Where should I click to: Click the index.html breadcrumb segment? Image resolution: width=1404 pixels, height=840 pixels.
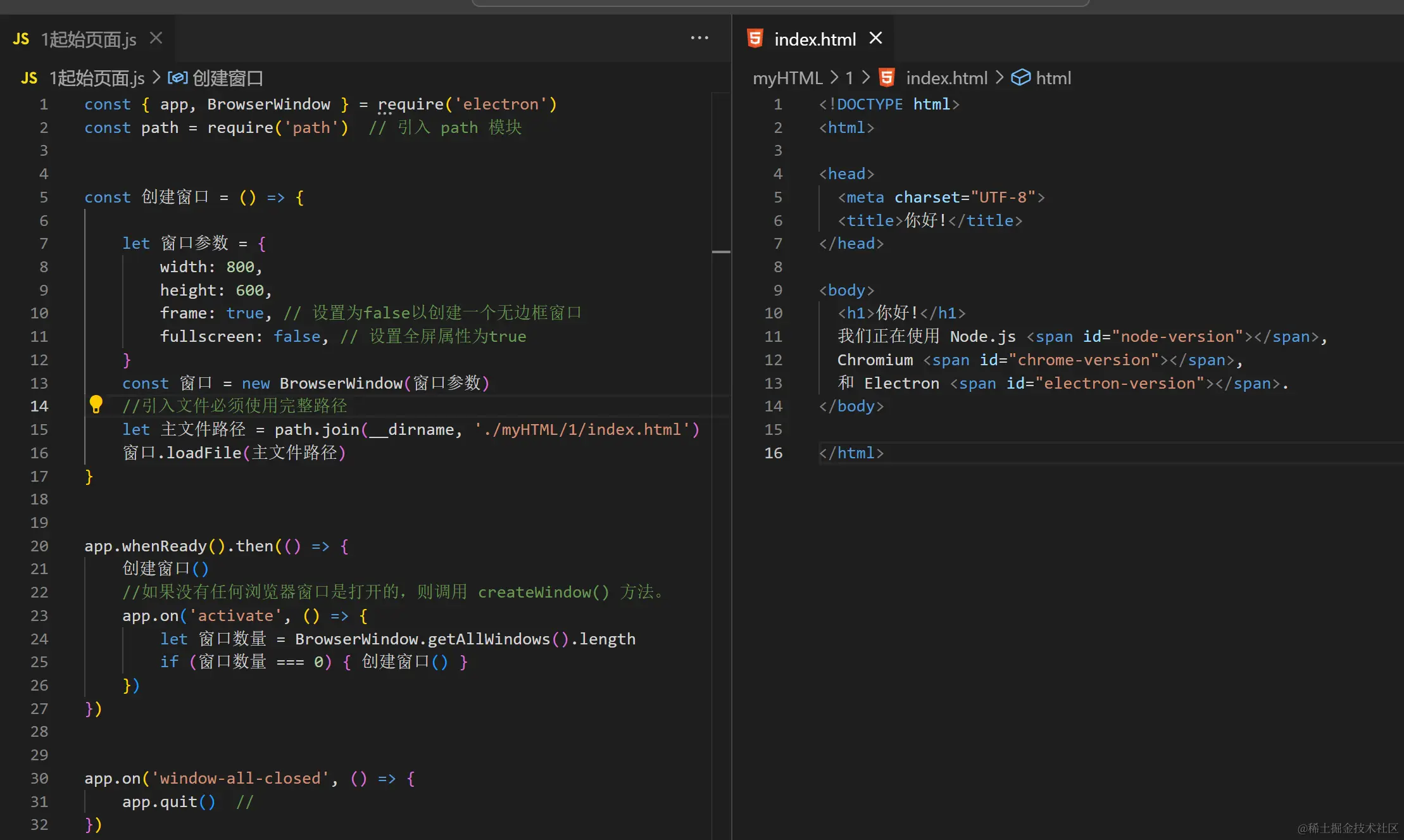click(x=946, y=78)
